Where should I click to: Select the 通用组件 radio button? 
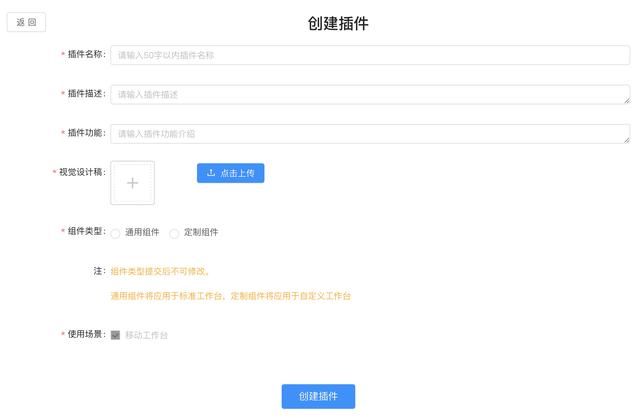point(115,233)
